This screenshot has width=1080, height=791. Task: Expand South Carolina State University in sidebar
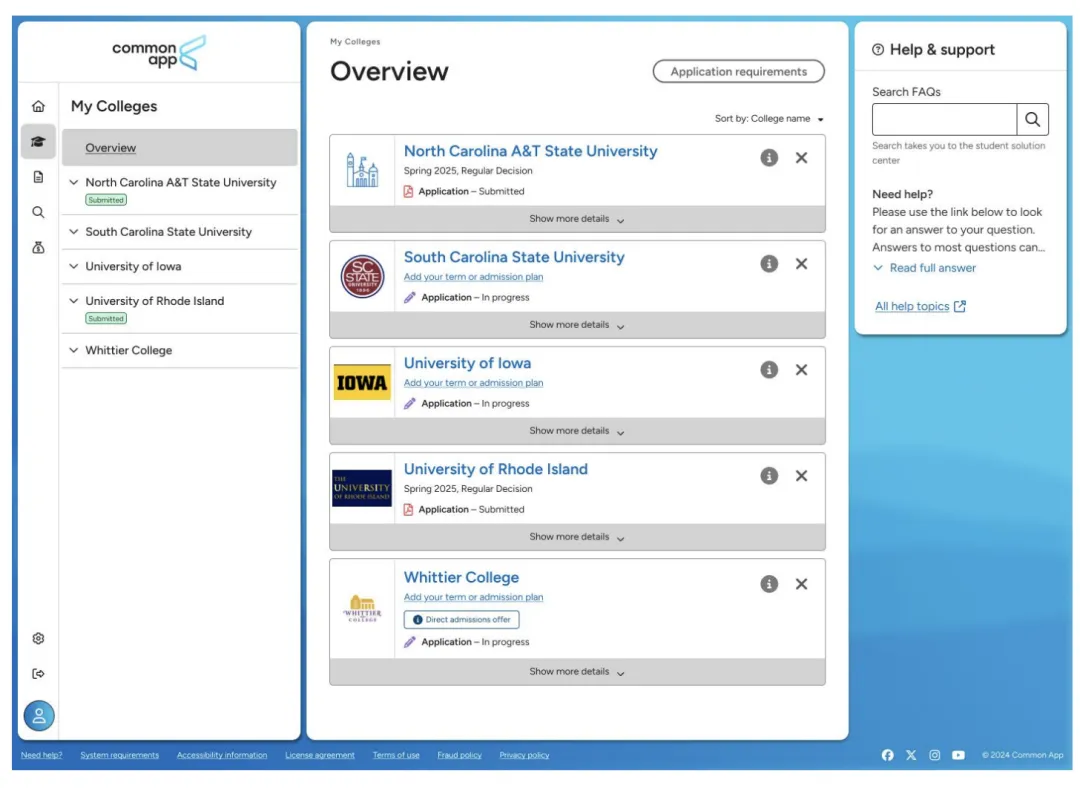tap(74, 232)
